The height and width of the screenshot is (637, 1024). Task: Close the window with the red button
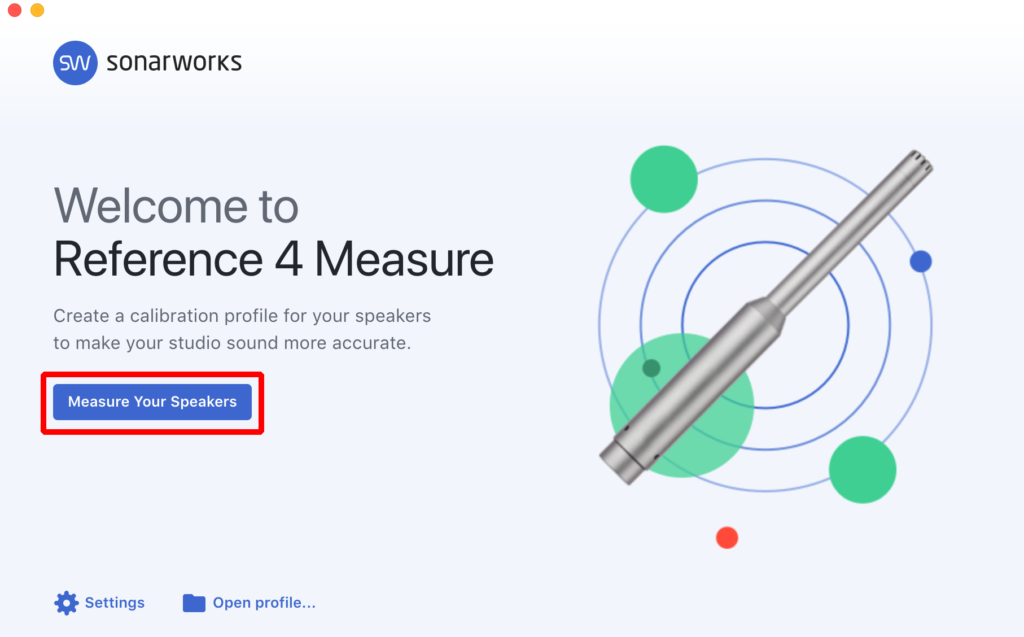tap(14, 10)
